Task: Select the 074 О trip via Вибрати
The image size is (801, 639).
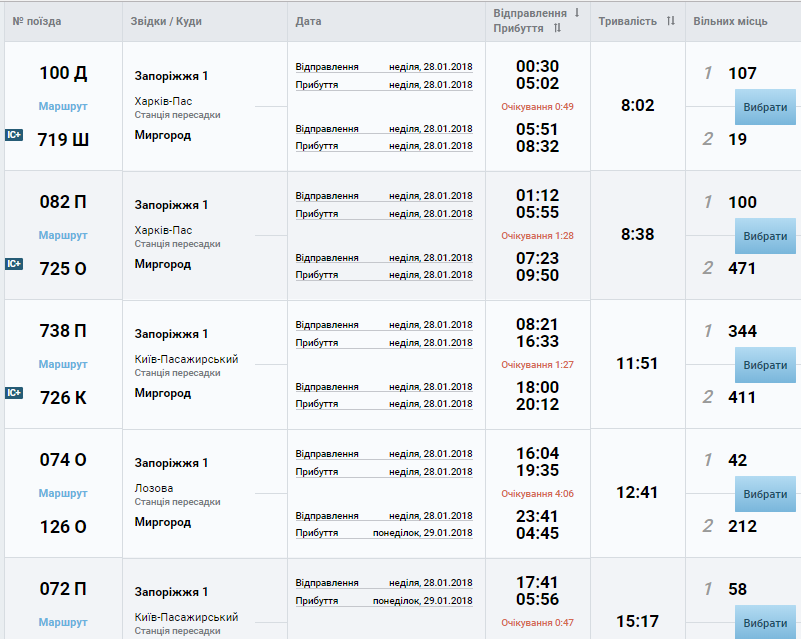Action: click(x=765, y=494)
